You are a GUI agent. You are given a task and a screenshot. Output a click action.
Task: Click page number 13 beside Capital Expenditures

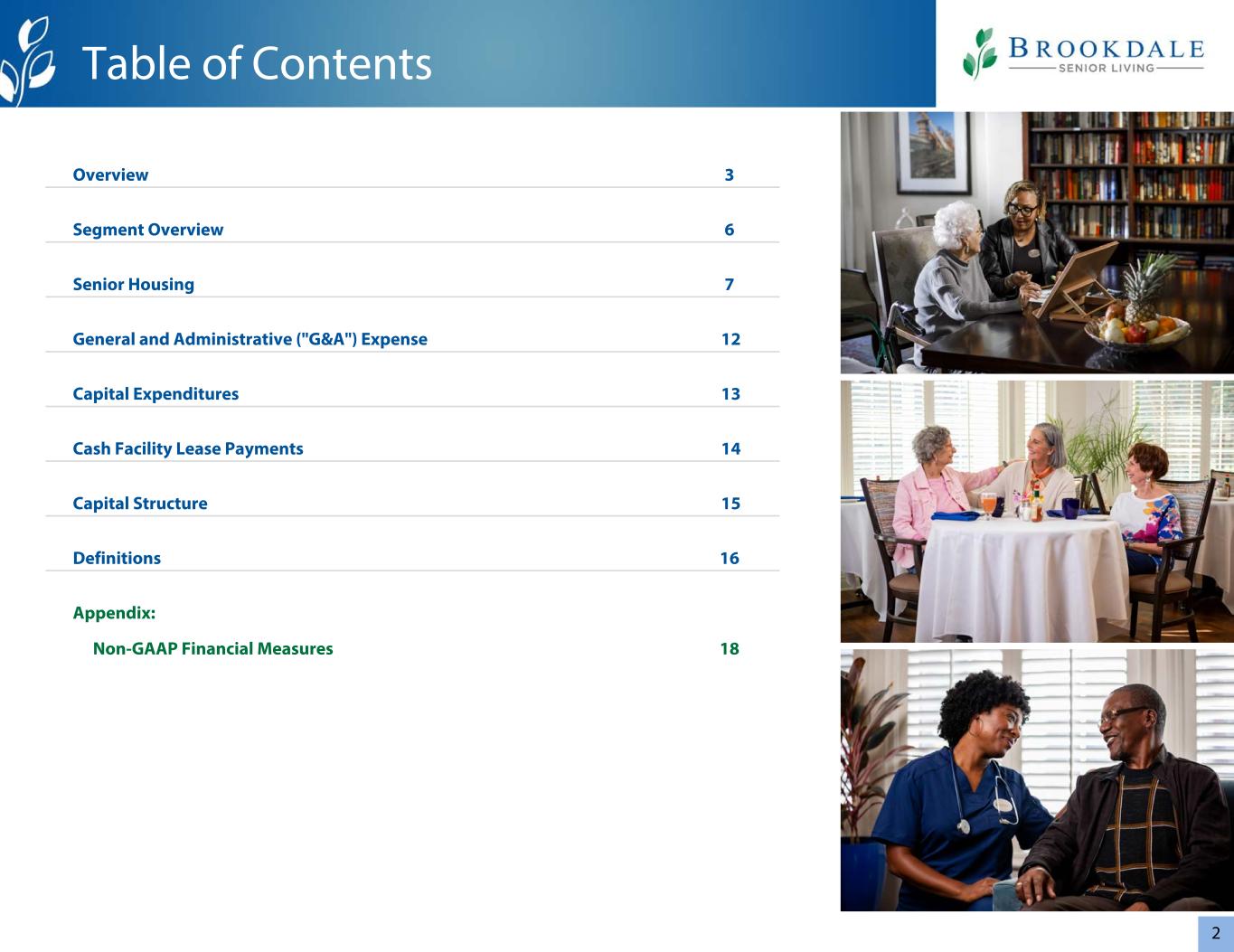(730, 394)
